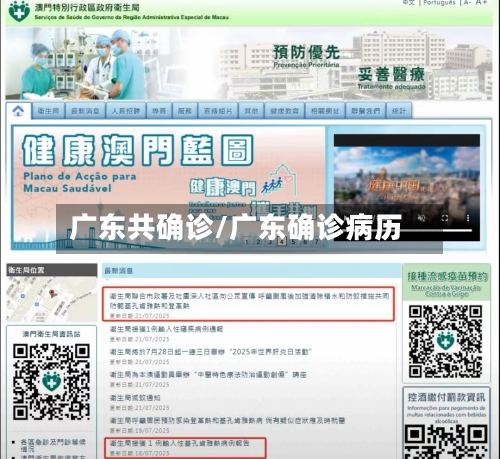Open the video more-options menu icon
This screenshot has width=500, height=459.
[x=468, y=218]
